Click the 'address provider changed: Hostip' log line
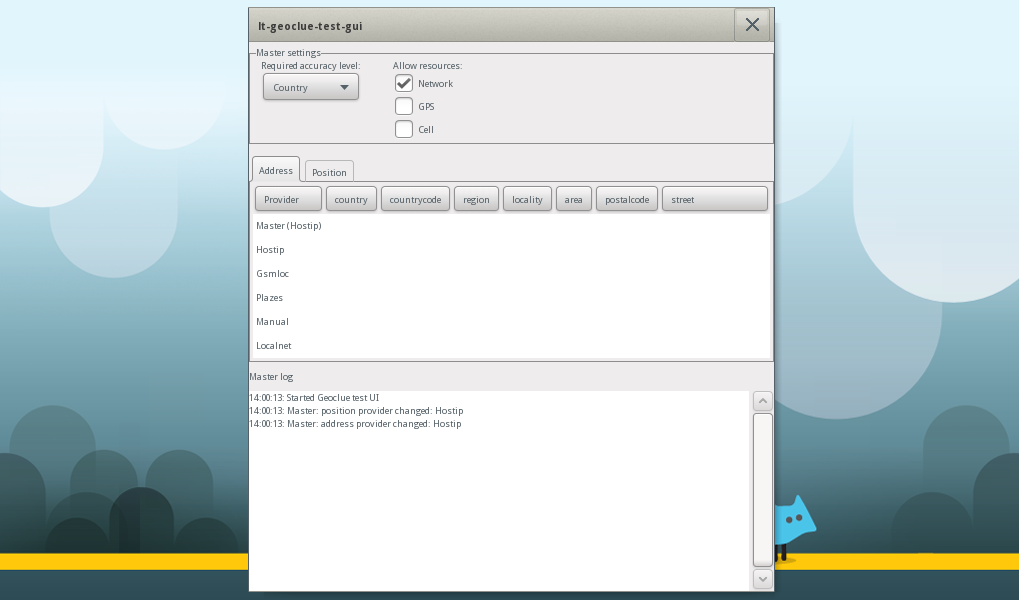This screenshot has height=600, width=1019. 355,423
